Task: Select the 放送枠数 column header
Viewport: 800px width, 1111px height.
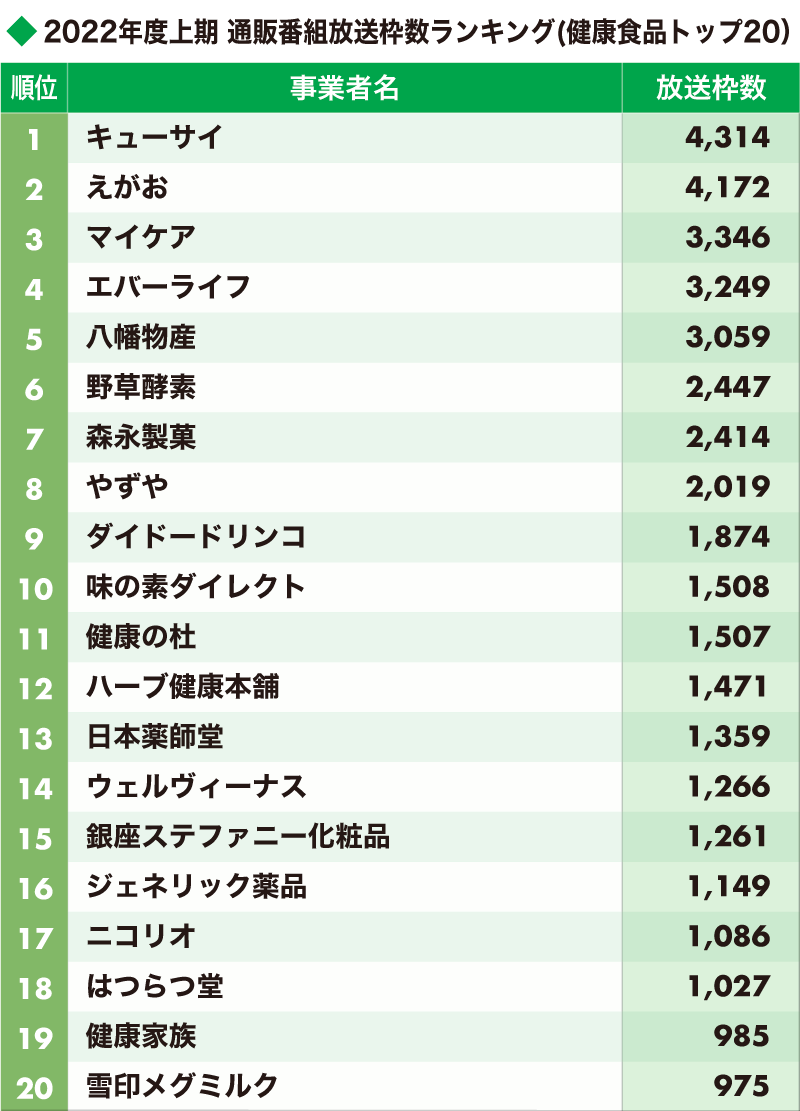Action: coord(711,88)
